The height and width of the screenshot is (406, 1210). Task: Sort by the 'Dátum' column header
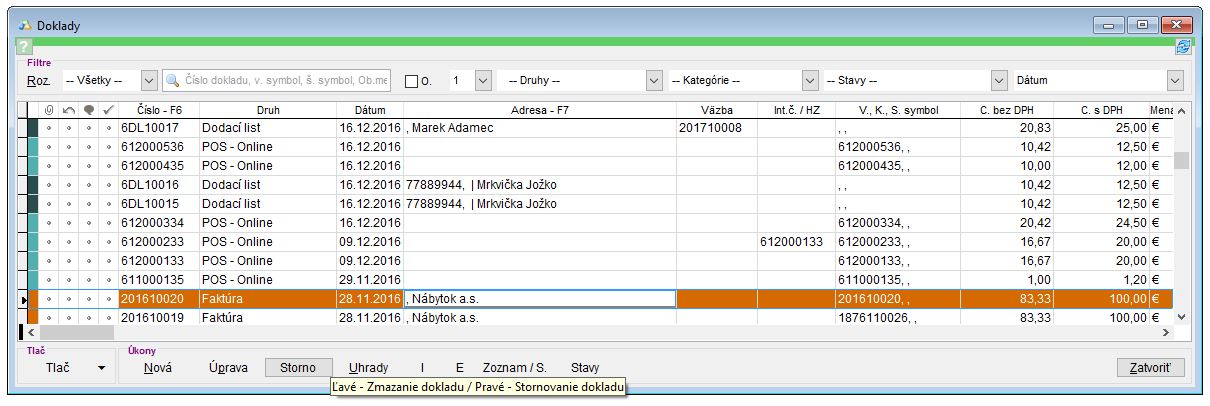click(369, 110)
